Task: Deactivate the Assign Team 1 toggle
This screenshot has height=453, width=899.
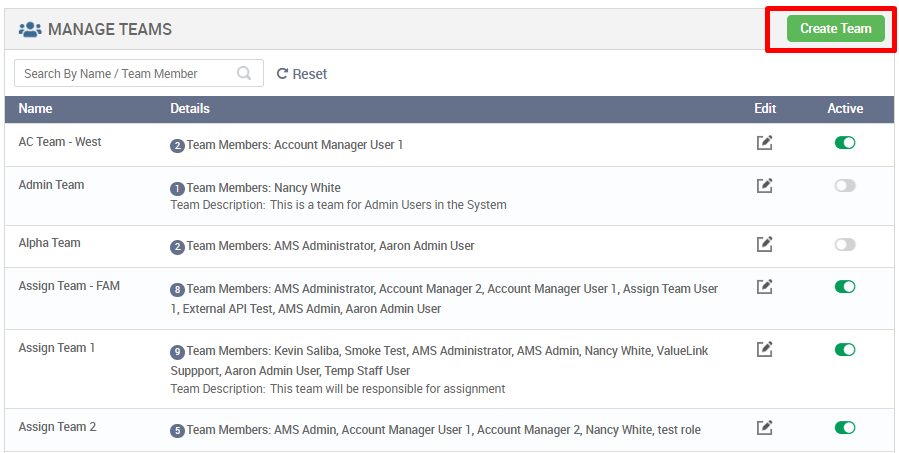Action: pos(845,349)
